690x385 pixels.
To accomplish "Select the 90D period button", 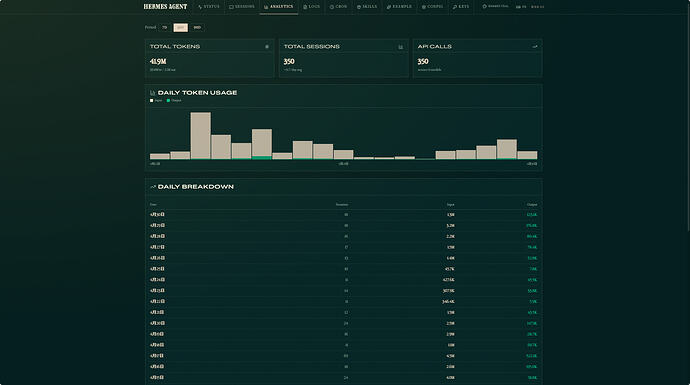I will 197,27.
